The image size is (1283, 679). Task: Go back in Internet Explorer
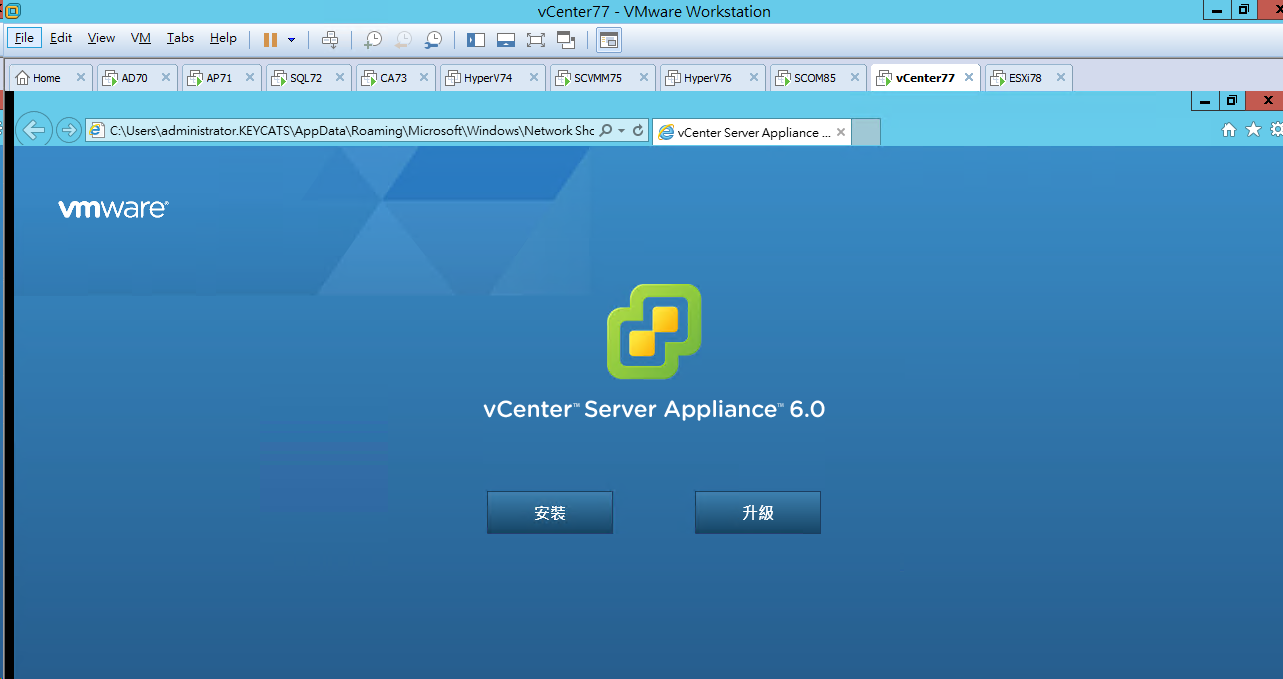[x=34, y=130]
